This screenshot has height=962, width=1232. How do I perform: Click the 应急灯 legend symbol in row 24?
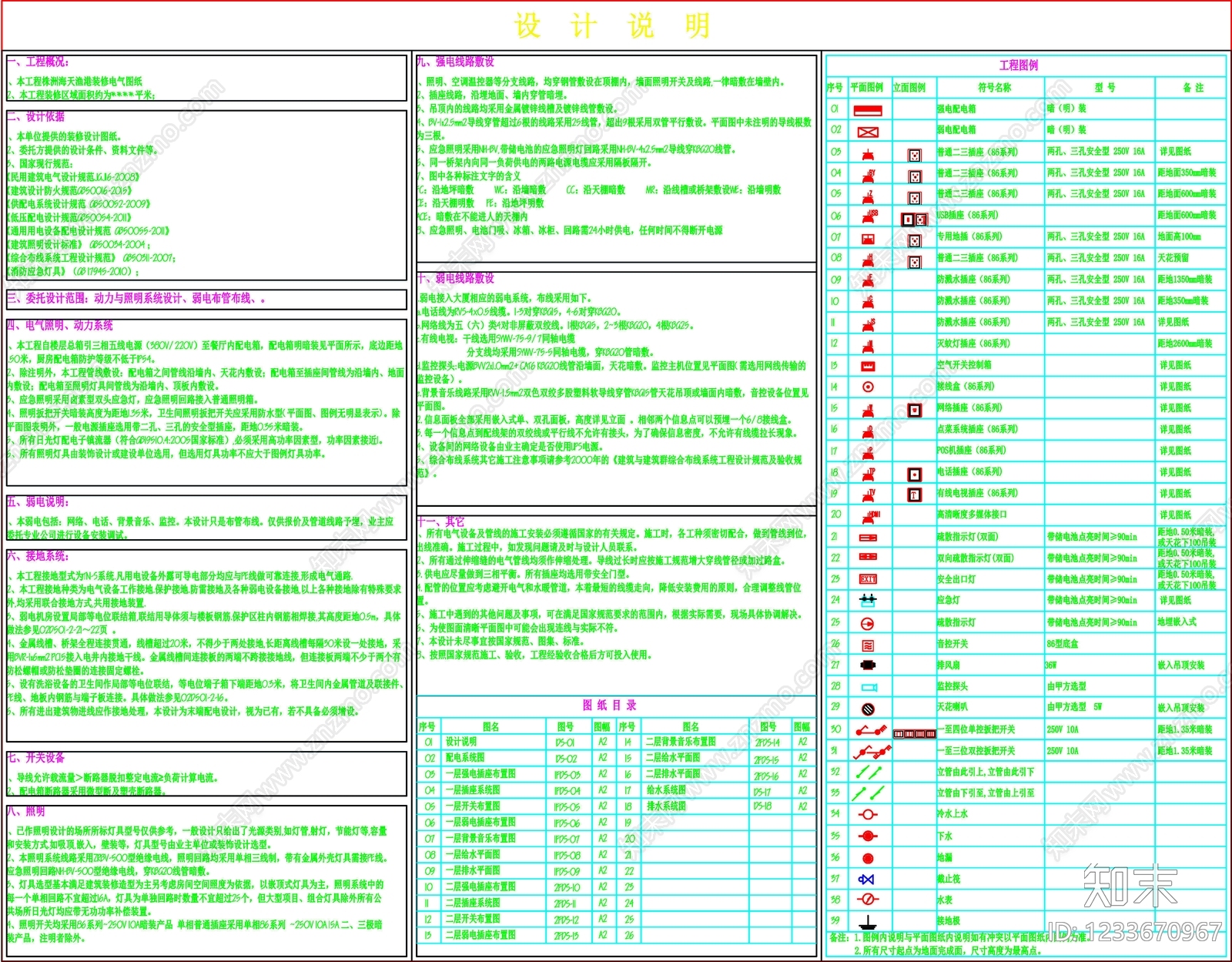[869, 599]
